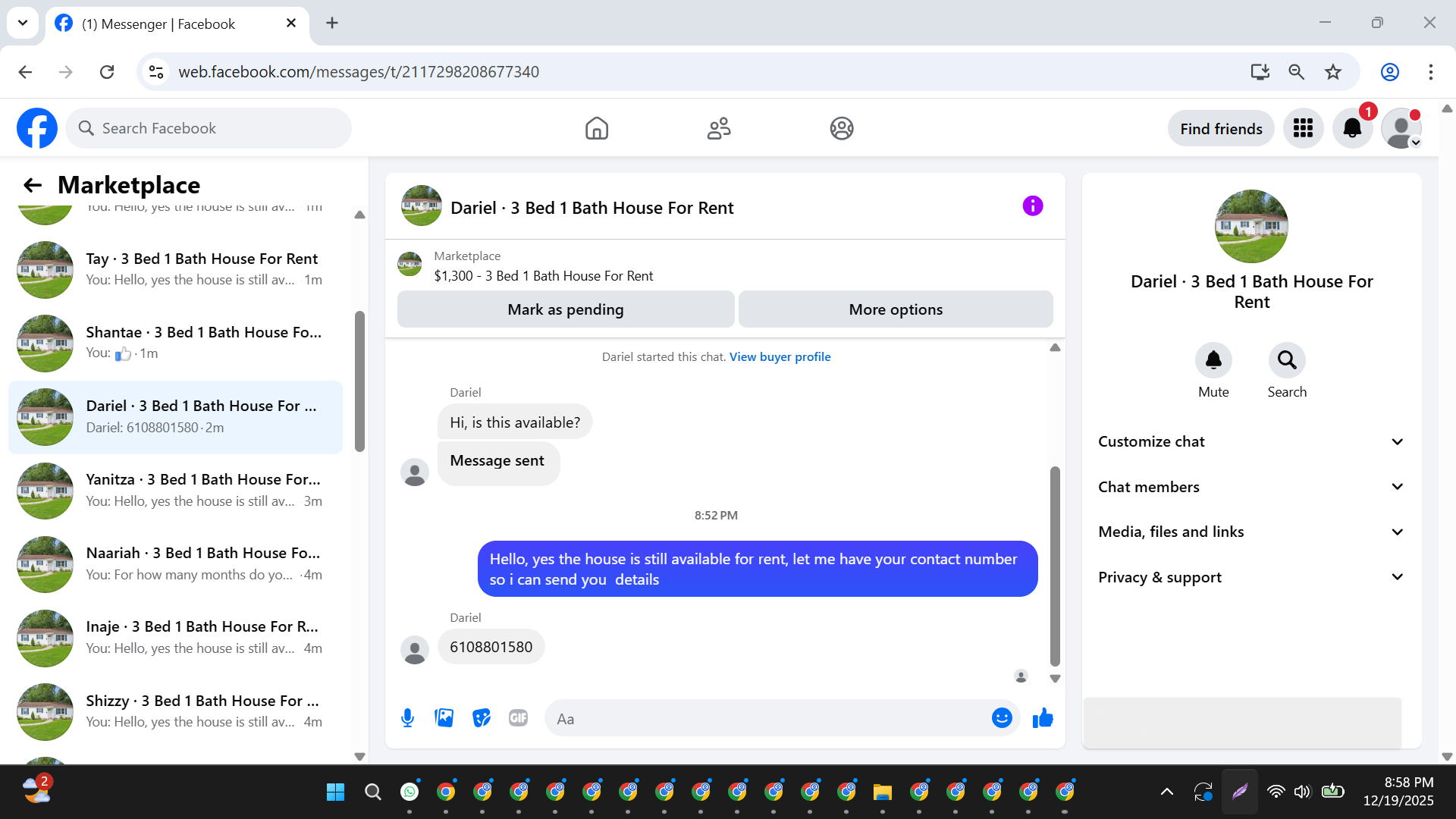Send a thumbs-up like
This screenshot has height=819, width=1456.
(1043, 717)
